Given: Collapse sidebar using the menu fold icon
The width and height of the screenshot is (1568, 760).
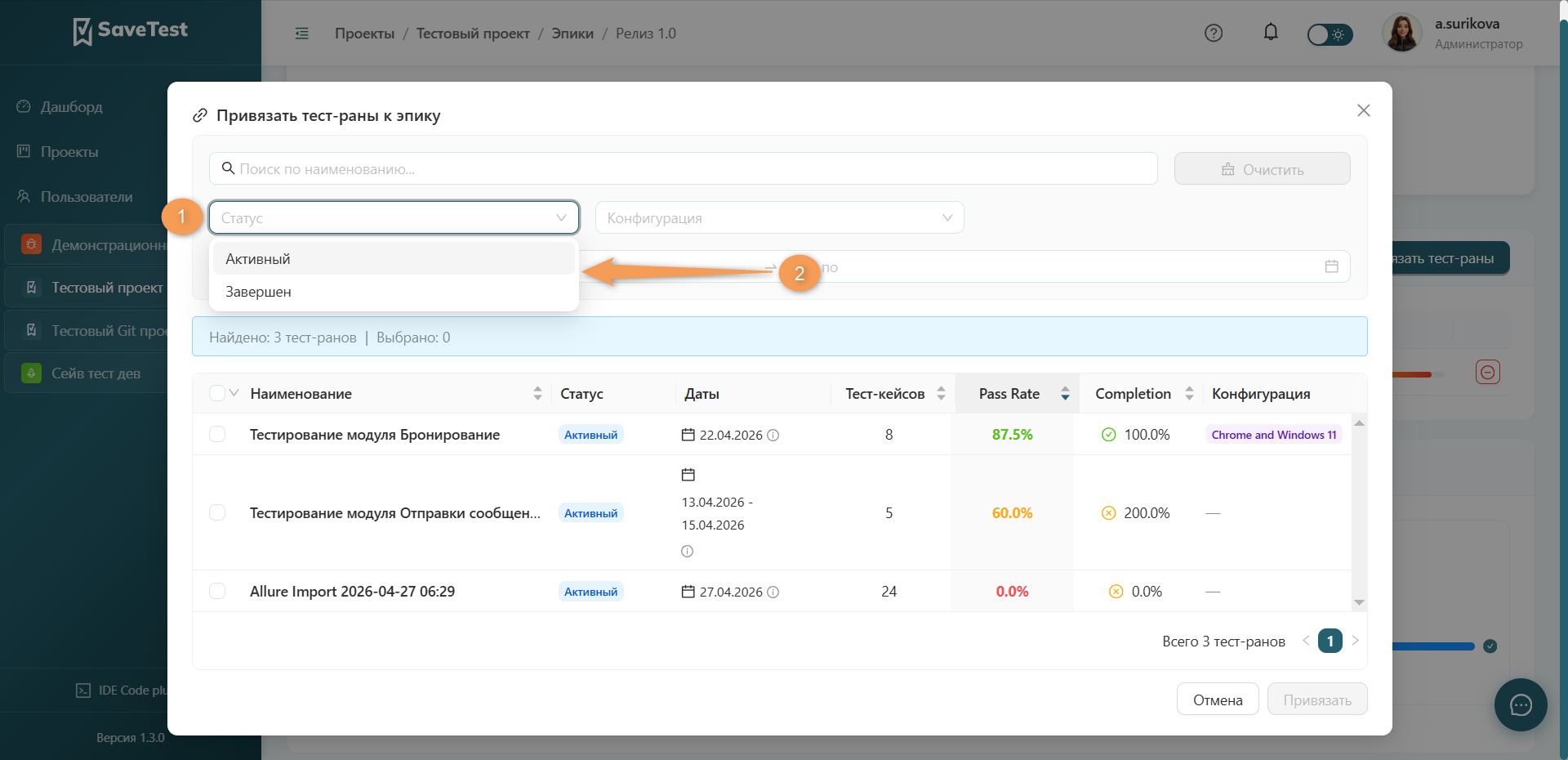Looking at the screenshot, I should (302, 34).
